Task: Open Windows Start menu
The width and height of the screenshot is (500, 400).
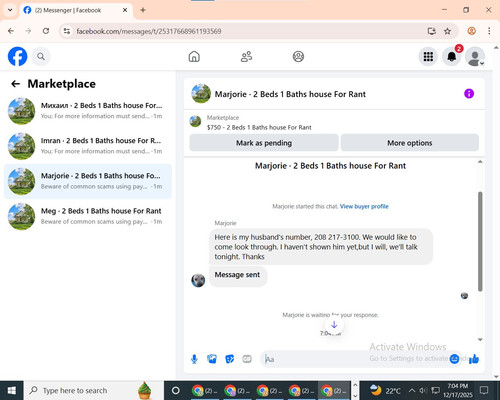Action: 12,390
